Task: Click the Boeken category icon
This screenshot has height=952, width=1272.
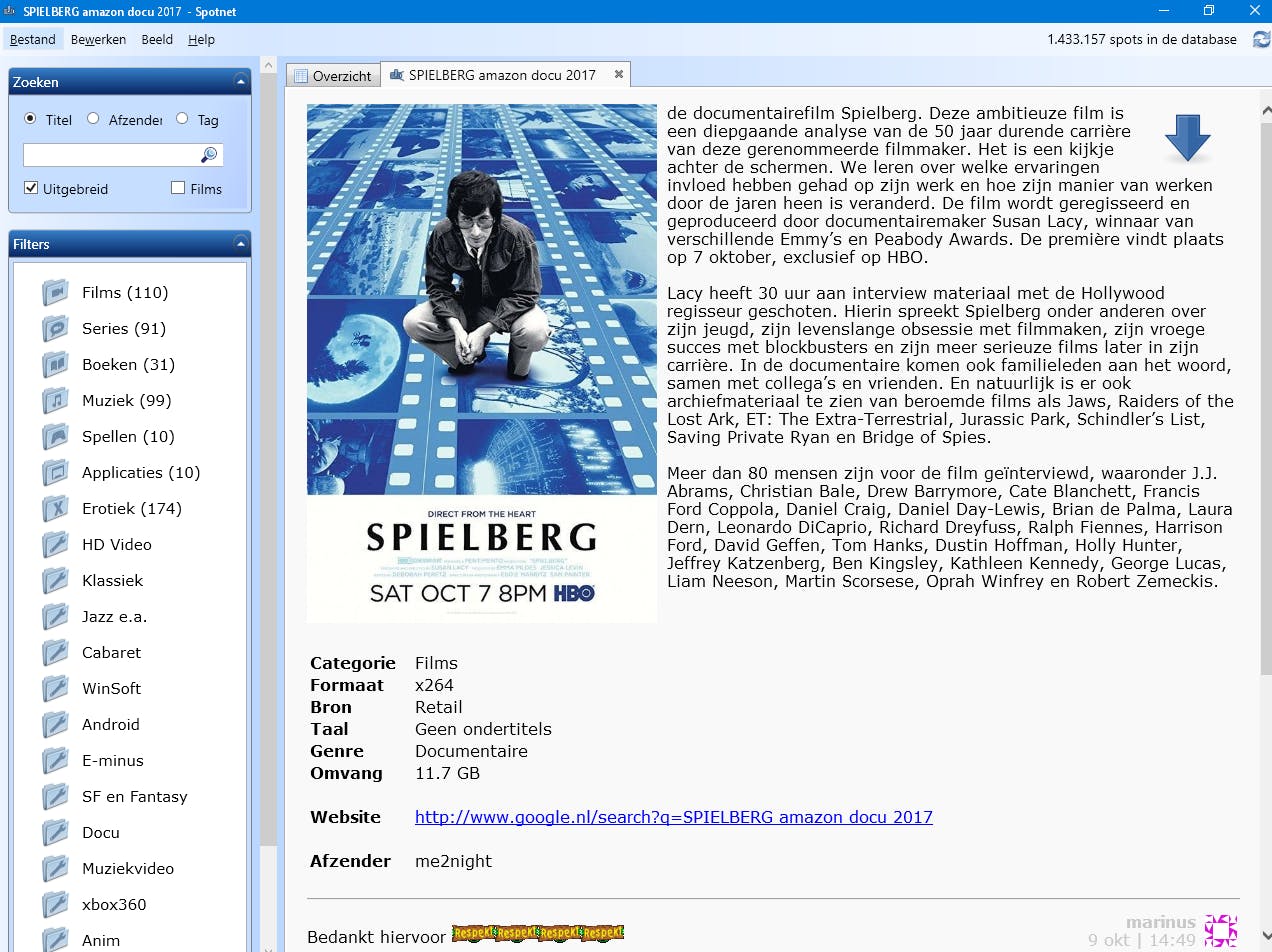Action: click(57, 364)
